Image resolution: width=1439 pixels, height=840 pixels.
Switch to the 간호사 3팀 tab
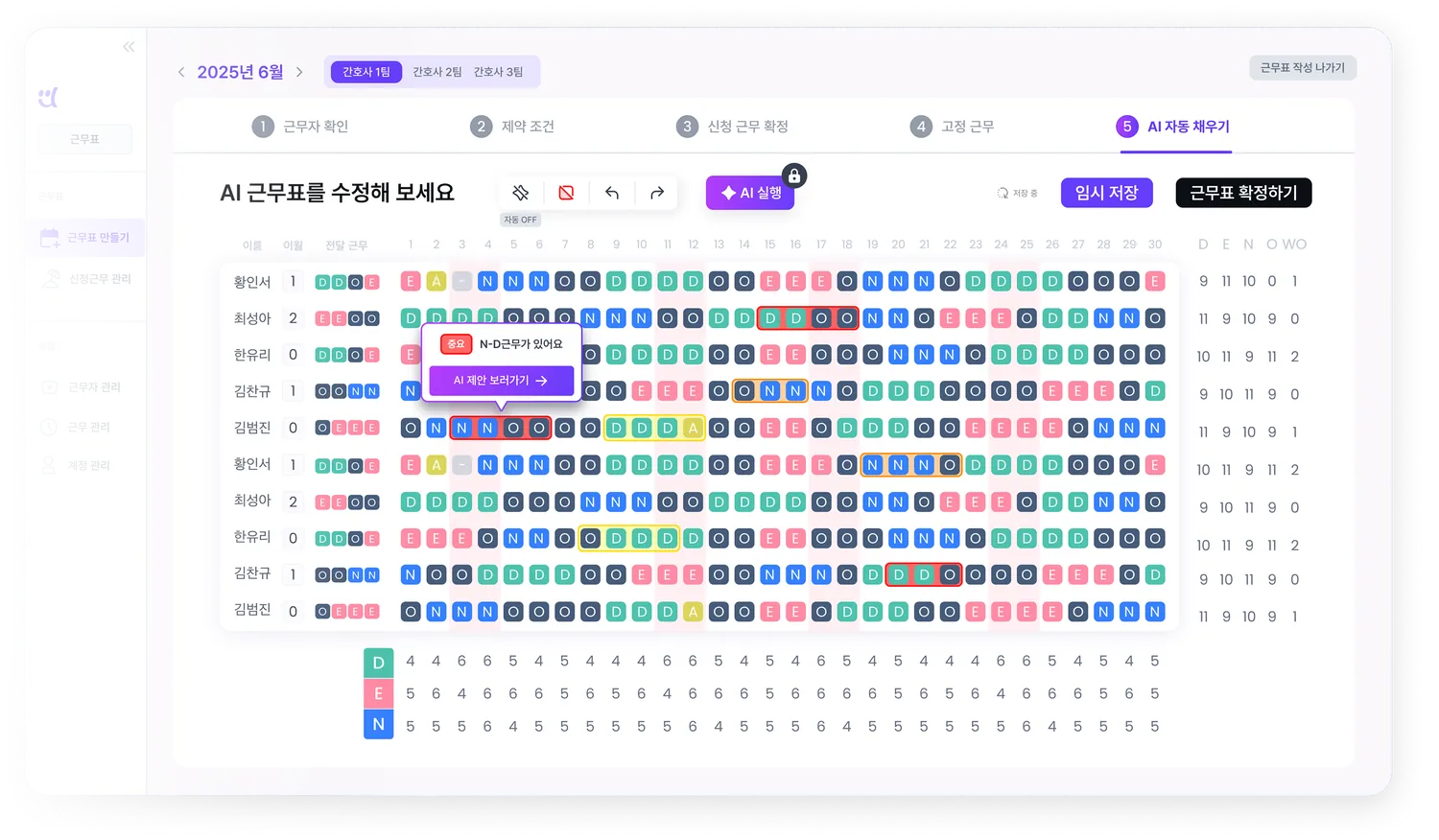tap(498, 72)
